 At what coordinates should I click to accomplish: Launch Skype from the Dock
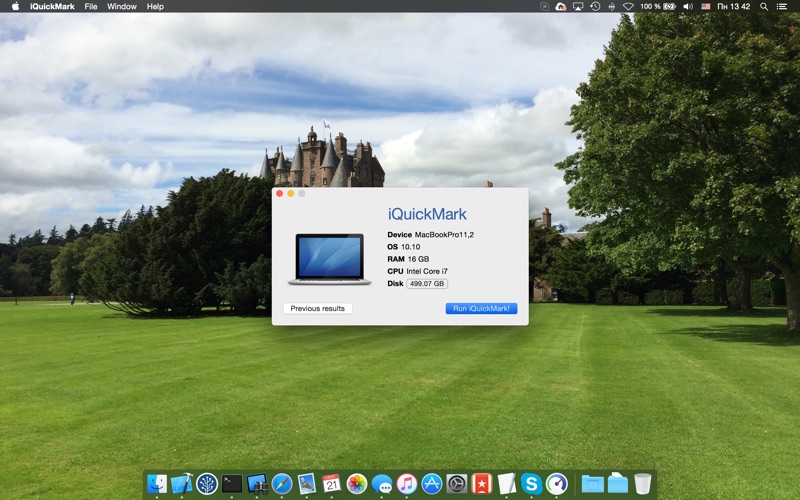(x=532, y=483)
